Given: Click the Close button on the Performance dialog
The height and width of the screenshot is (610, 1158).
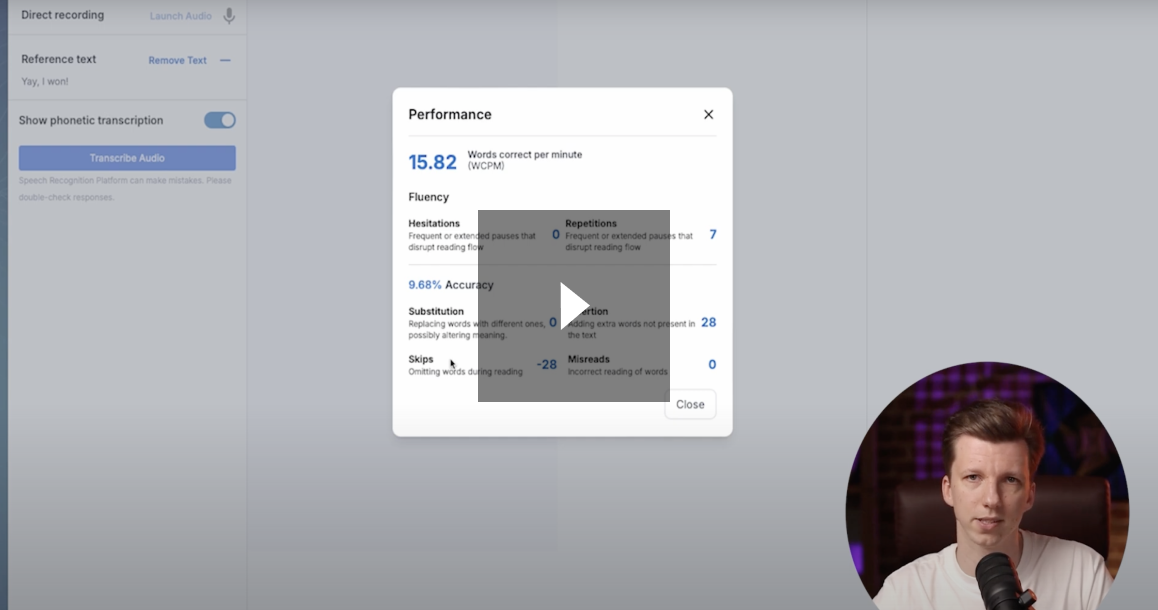Looking at the screenshot, I should [x=690, y=404].
